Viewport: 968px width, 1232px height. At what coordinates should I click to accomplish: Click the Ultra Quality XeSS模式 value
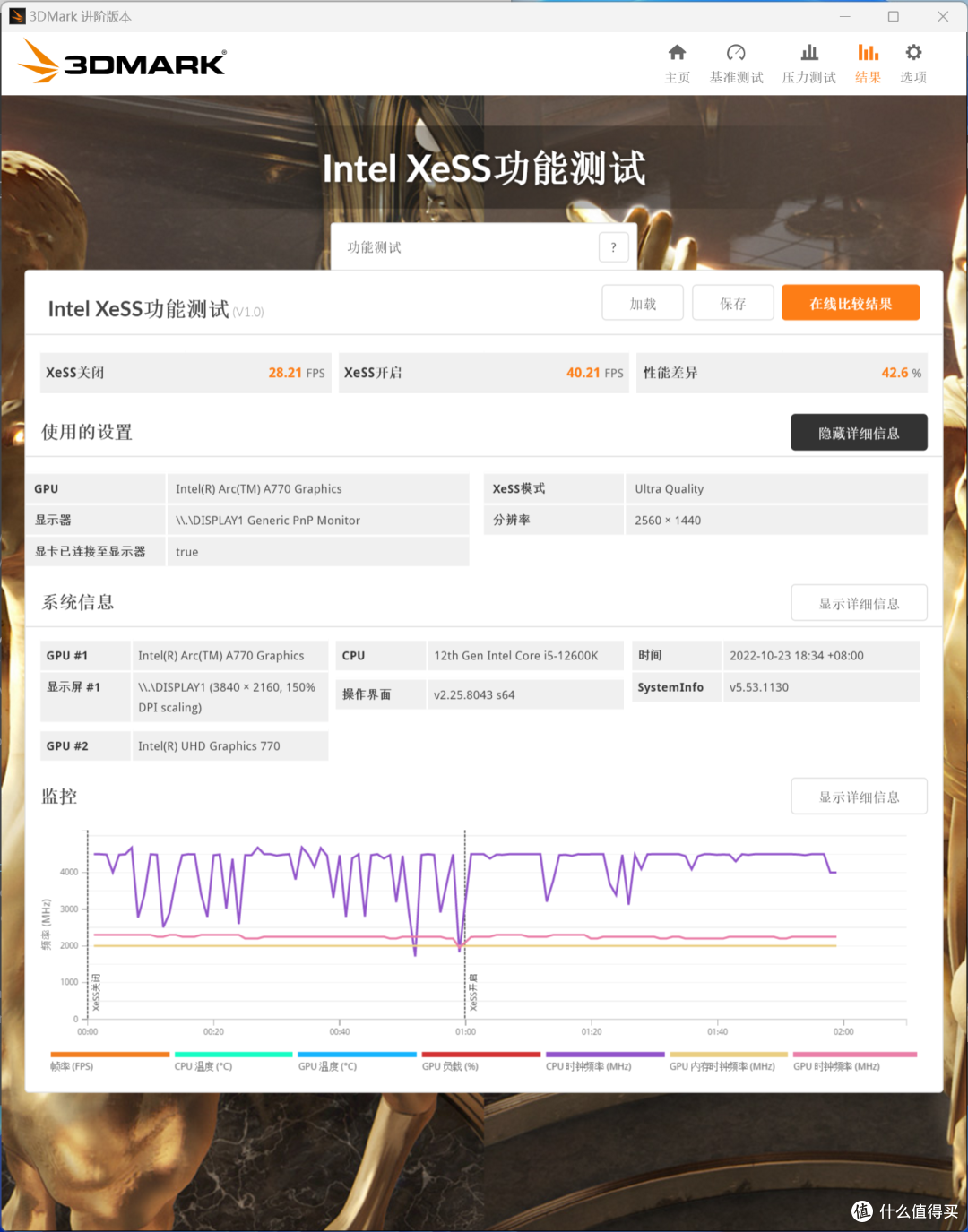[670, 488]
